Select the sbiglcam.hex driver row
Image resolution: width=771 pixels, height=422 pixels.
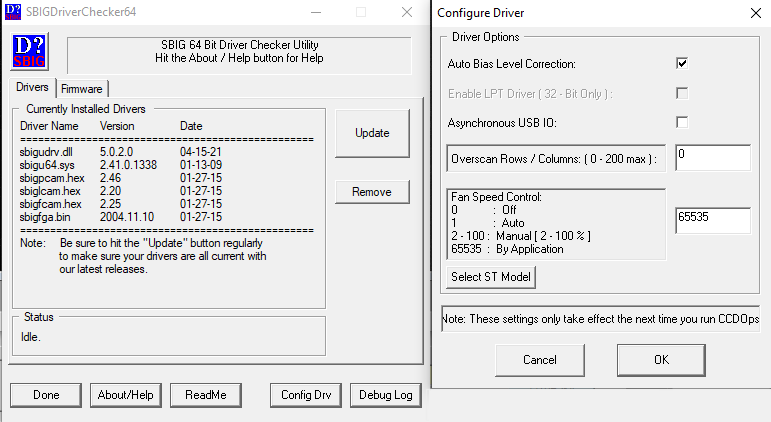(x=120, y=191)
